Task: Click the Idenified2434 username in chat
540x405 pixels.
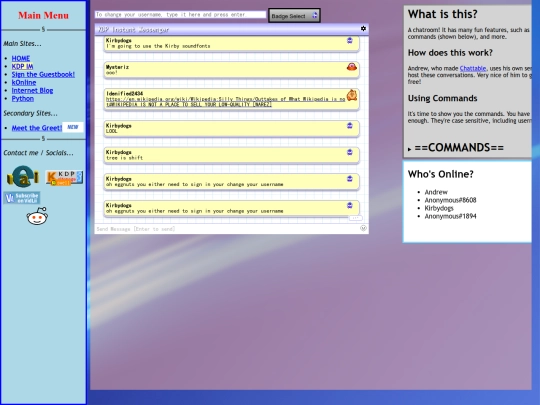Action: pos(124,93)
